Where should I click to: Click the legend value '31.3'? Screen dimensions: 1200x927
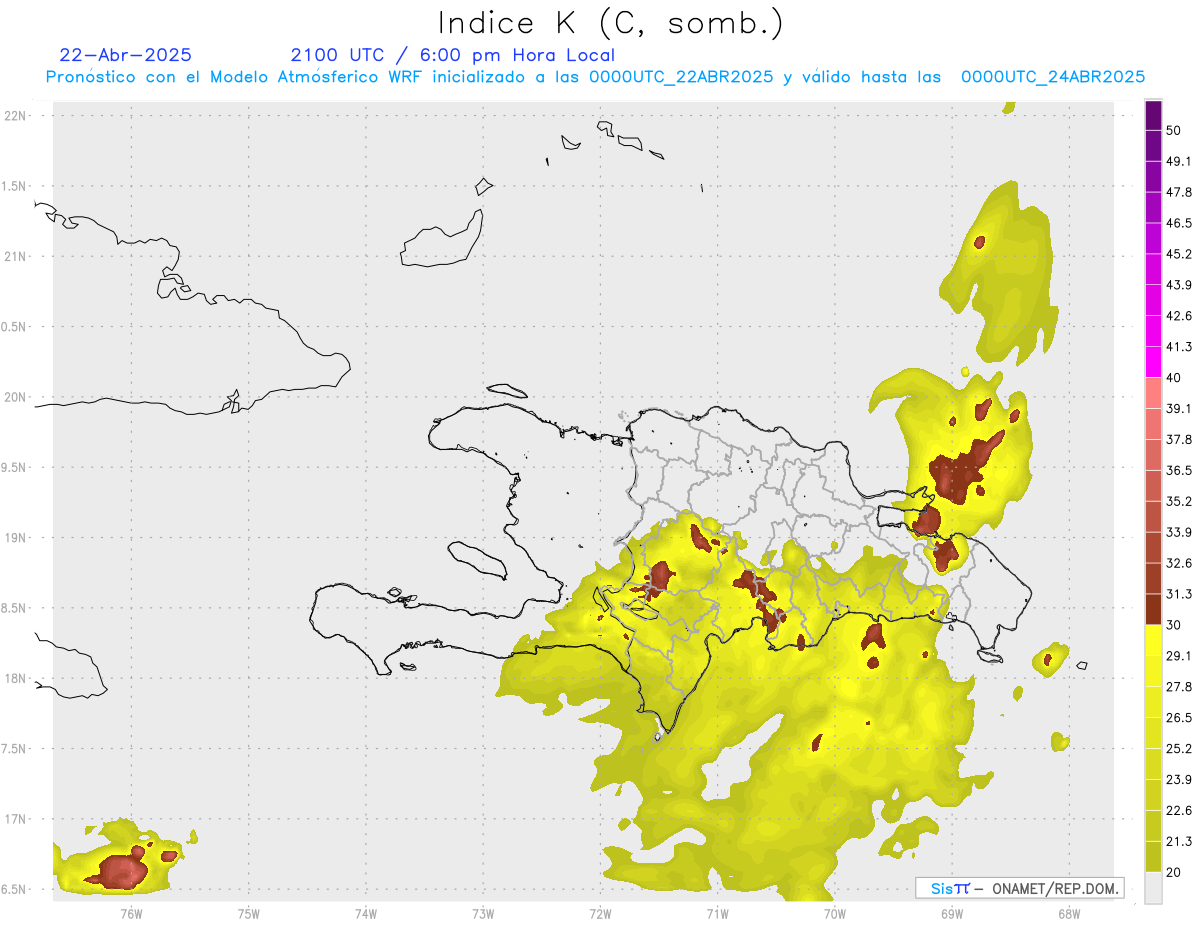pos(1179,594)
